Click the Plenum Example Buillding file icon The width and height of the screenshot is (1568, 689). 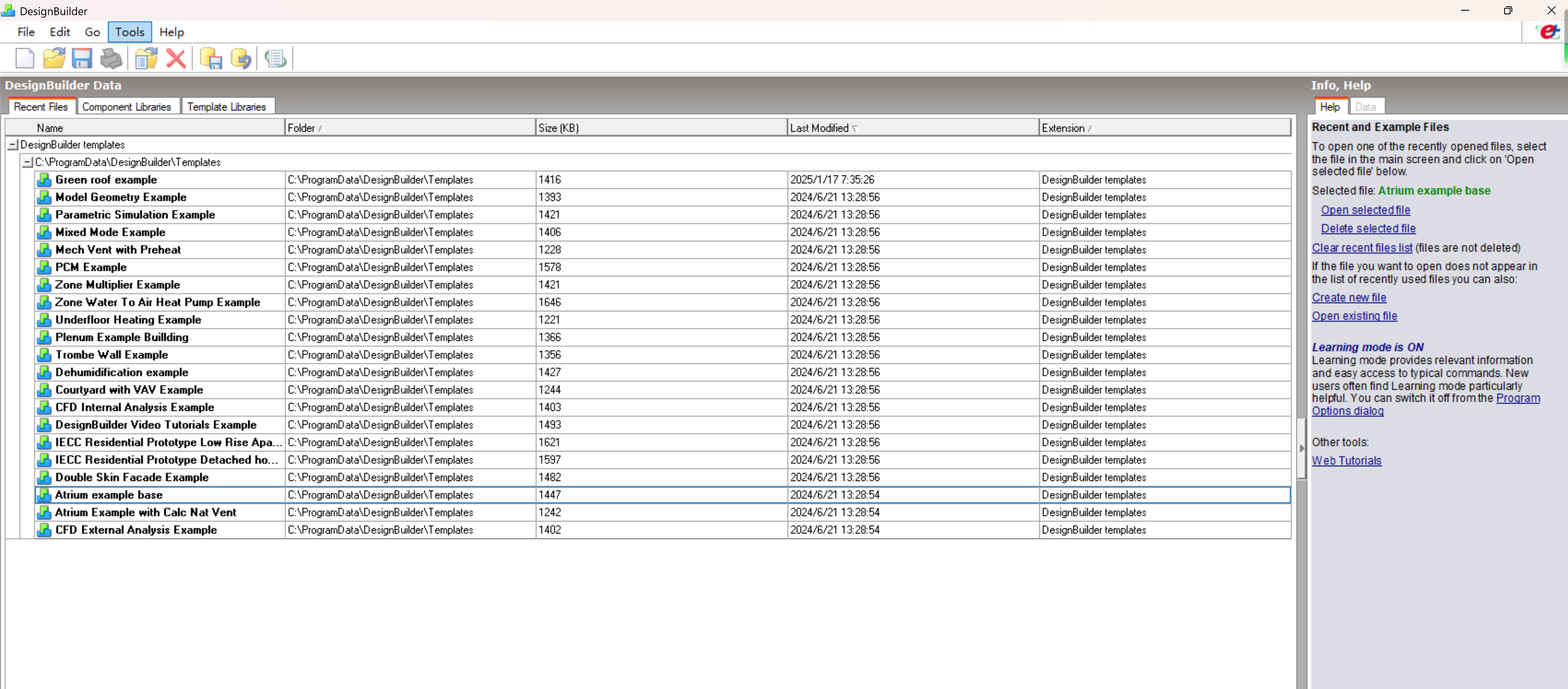point(44,337)
